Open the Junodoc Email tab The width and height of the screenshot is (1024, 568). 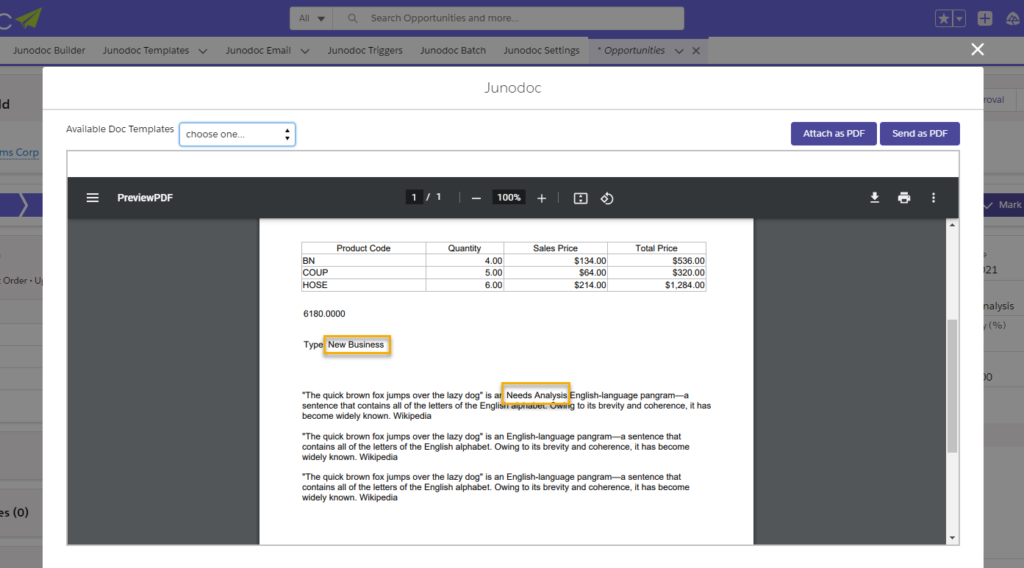click(258, 50)
